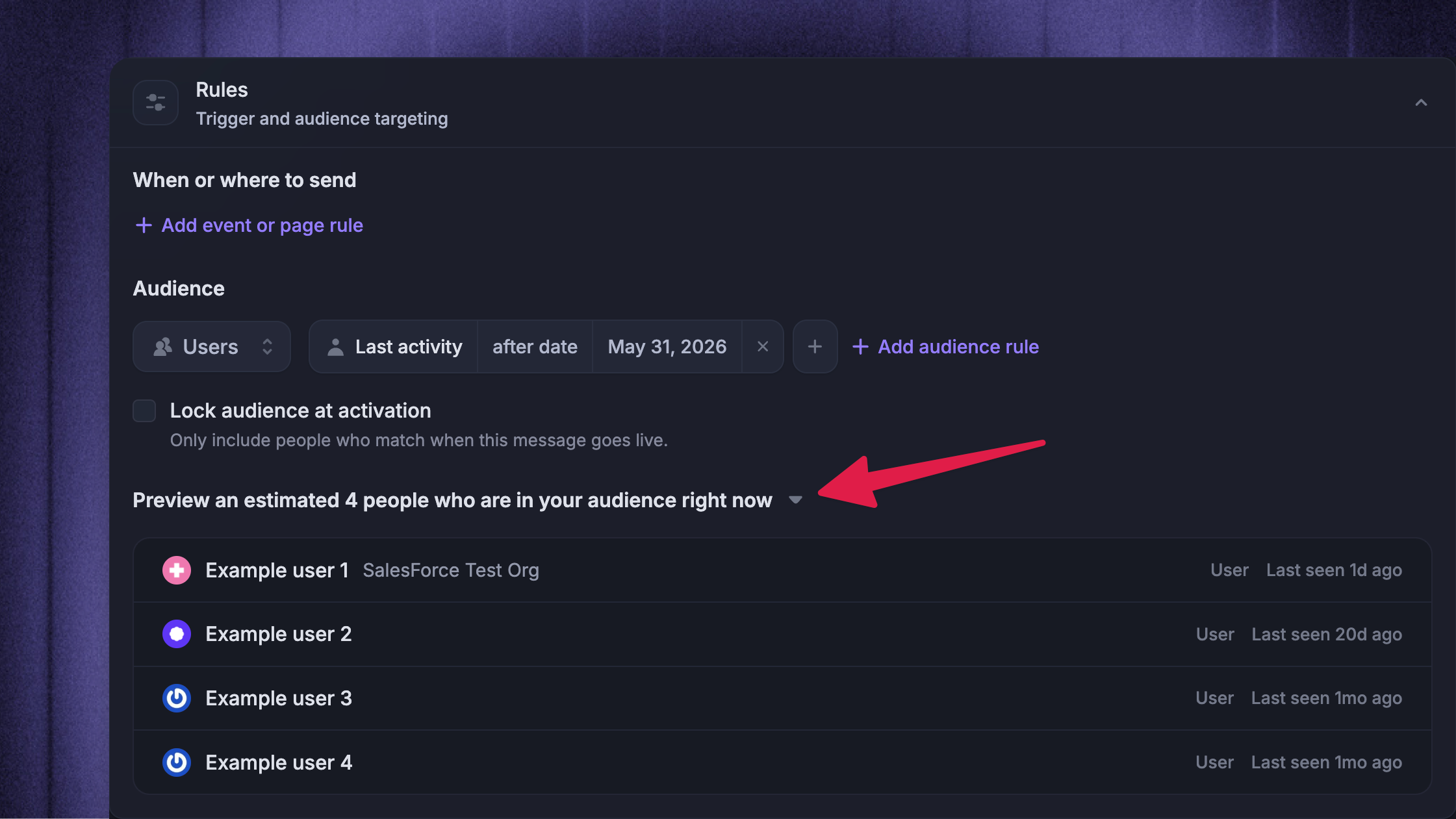The width and height of the screenshot is (1456, 819).
Task: Enable Lock audience at activation checkbox
Action: point(144,410)
